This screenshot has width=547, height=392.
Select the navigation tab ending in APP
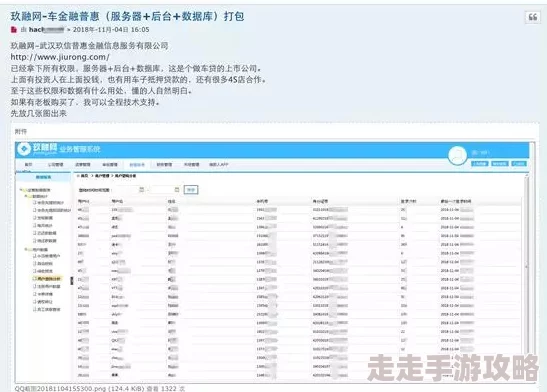(218, 164)
